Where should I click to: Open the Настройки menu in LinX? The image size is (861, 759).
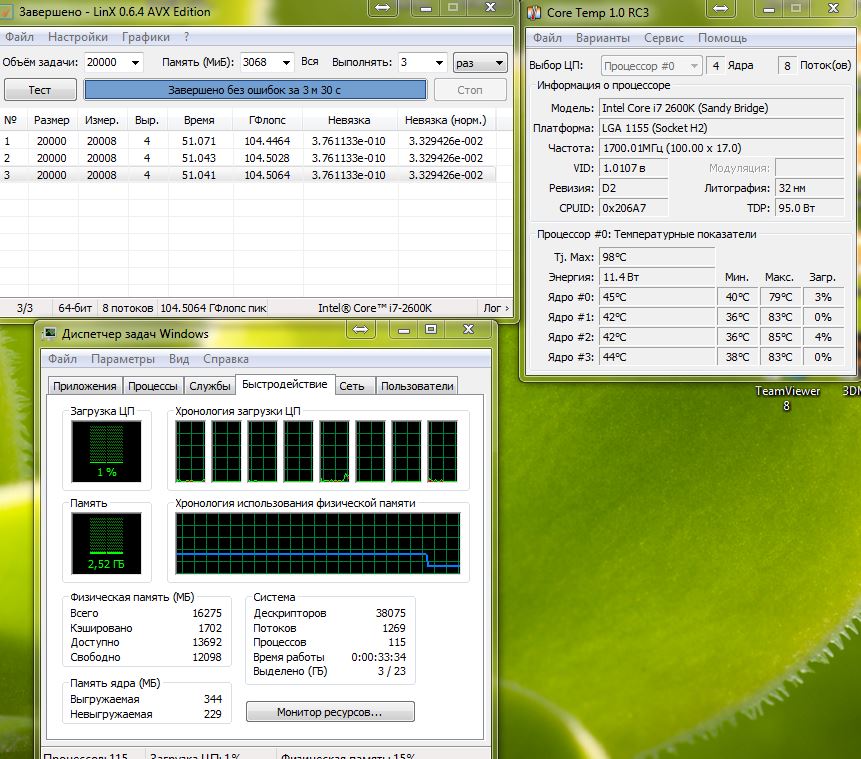(78, 37)
